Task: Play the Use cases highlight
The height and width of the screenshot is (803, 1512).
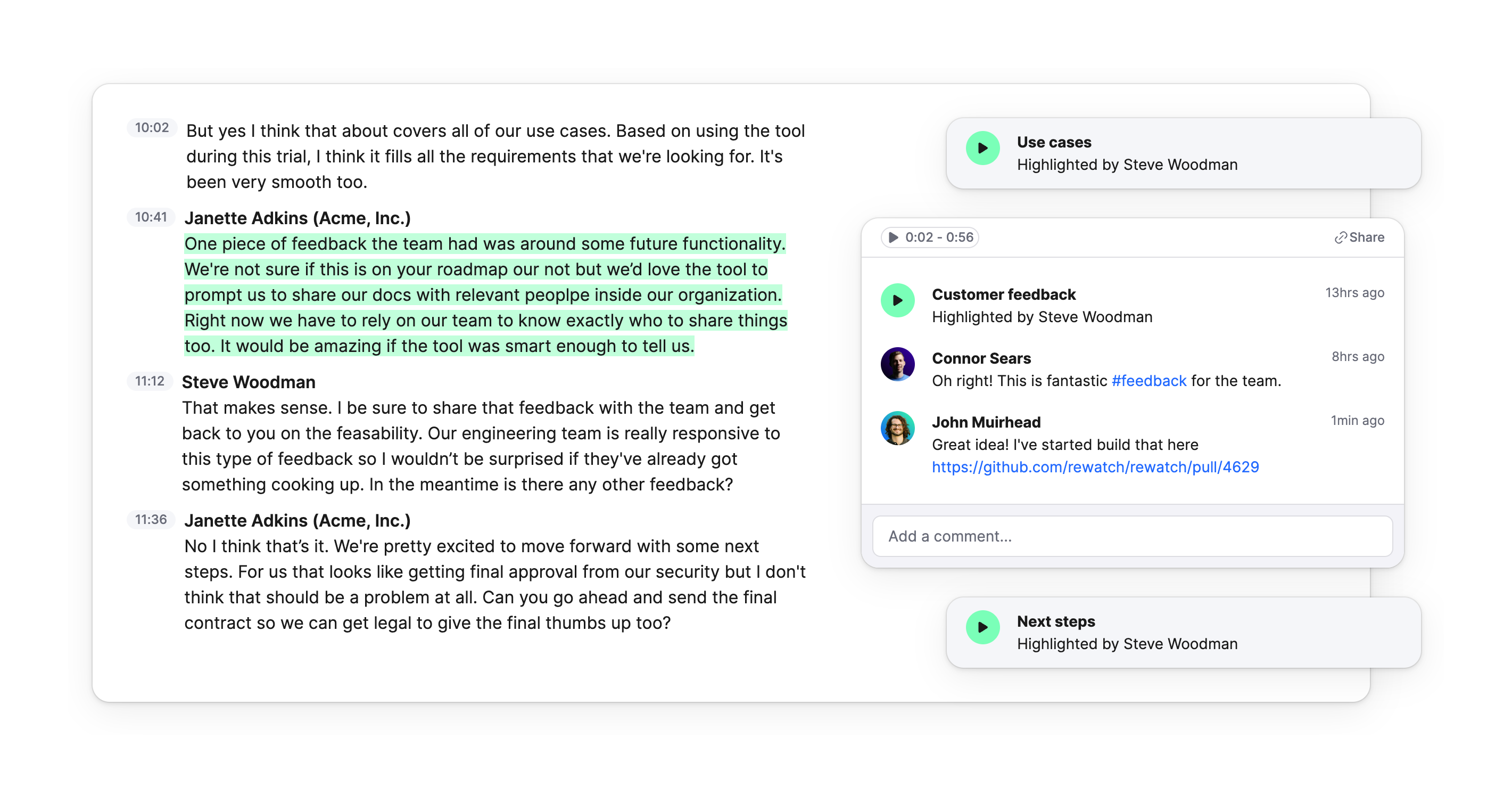Action: coord(982,148)
